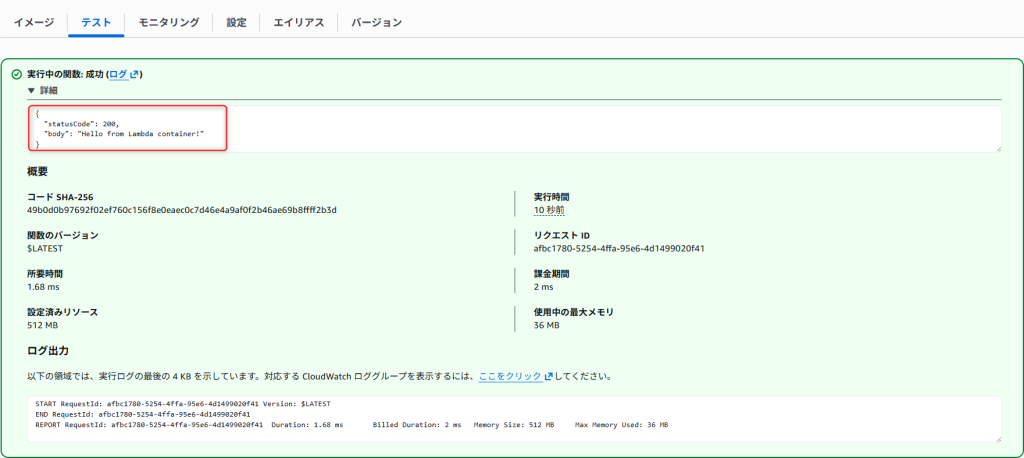Click external-link icon beside ログ
Viewport: 1024px width, 458px height.
click(134, 75)
